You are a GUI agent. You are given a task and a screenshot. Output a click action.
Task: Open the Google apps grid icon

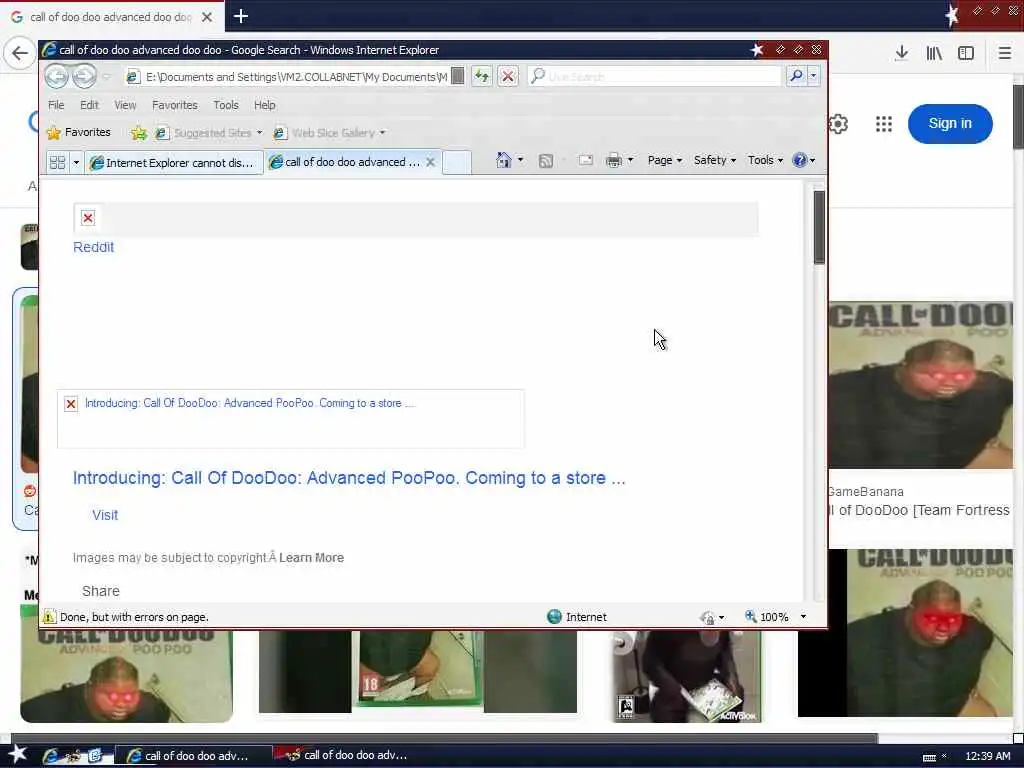pos(884,123)
